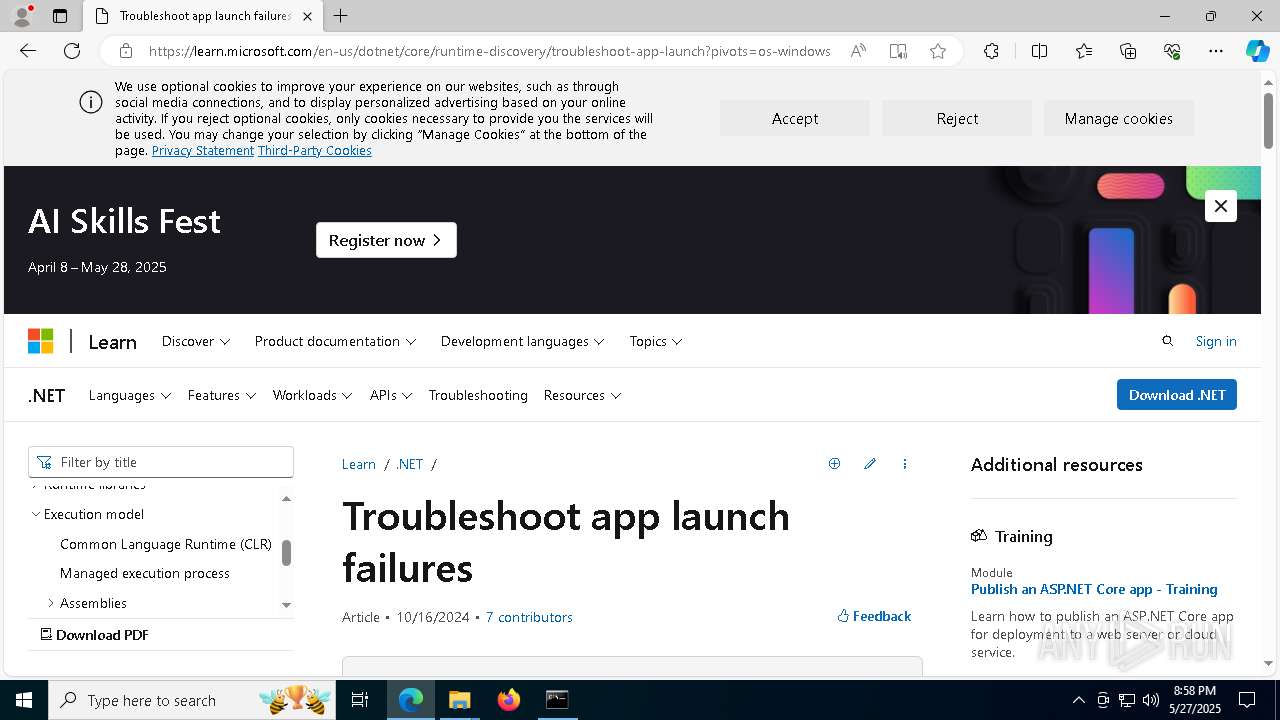
Task: Click the volume speaker tray icon
Action: click(1151, 700)
